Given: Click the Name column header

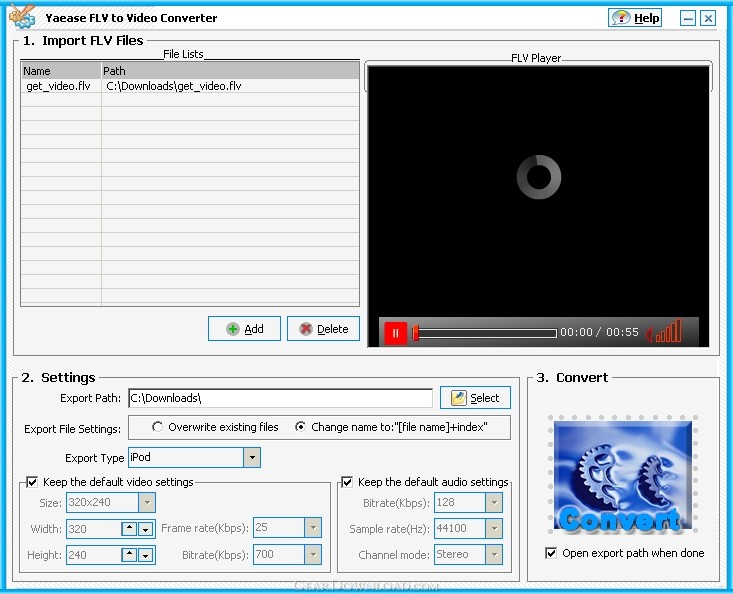Looking at the screenshot, I should (x=61, y=71).
